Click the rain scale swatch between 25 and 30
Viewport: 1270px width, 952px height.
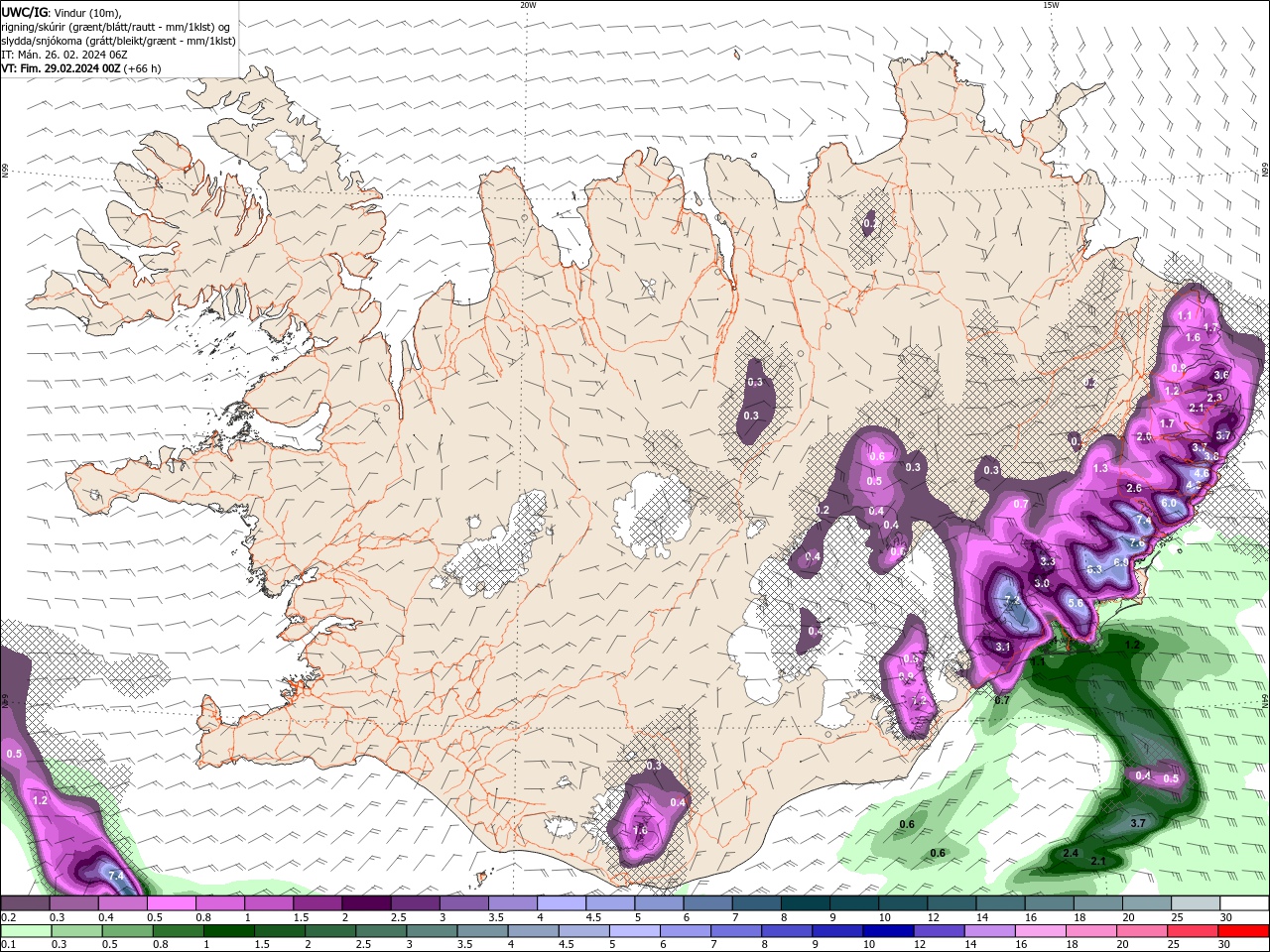pos(1192,931)
